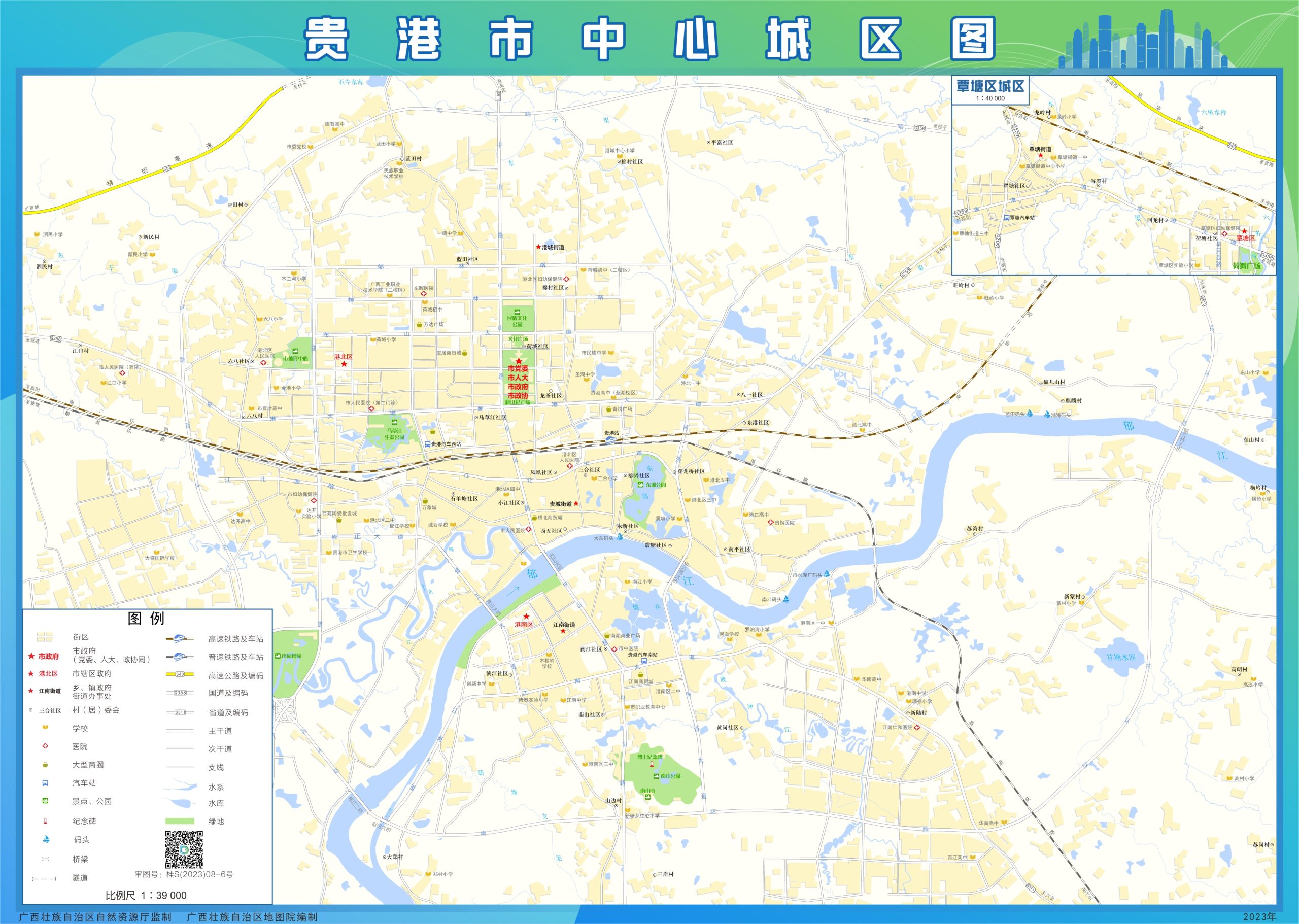Screen dimensions: 1299x924
Task: Click the inset scale text 1:40 000
Action: pyautogui.click(x=990, y=98)
